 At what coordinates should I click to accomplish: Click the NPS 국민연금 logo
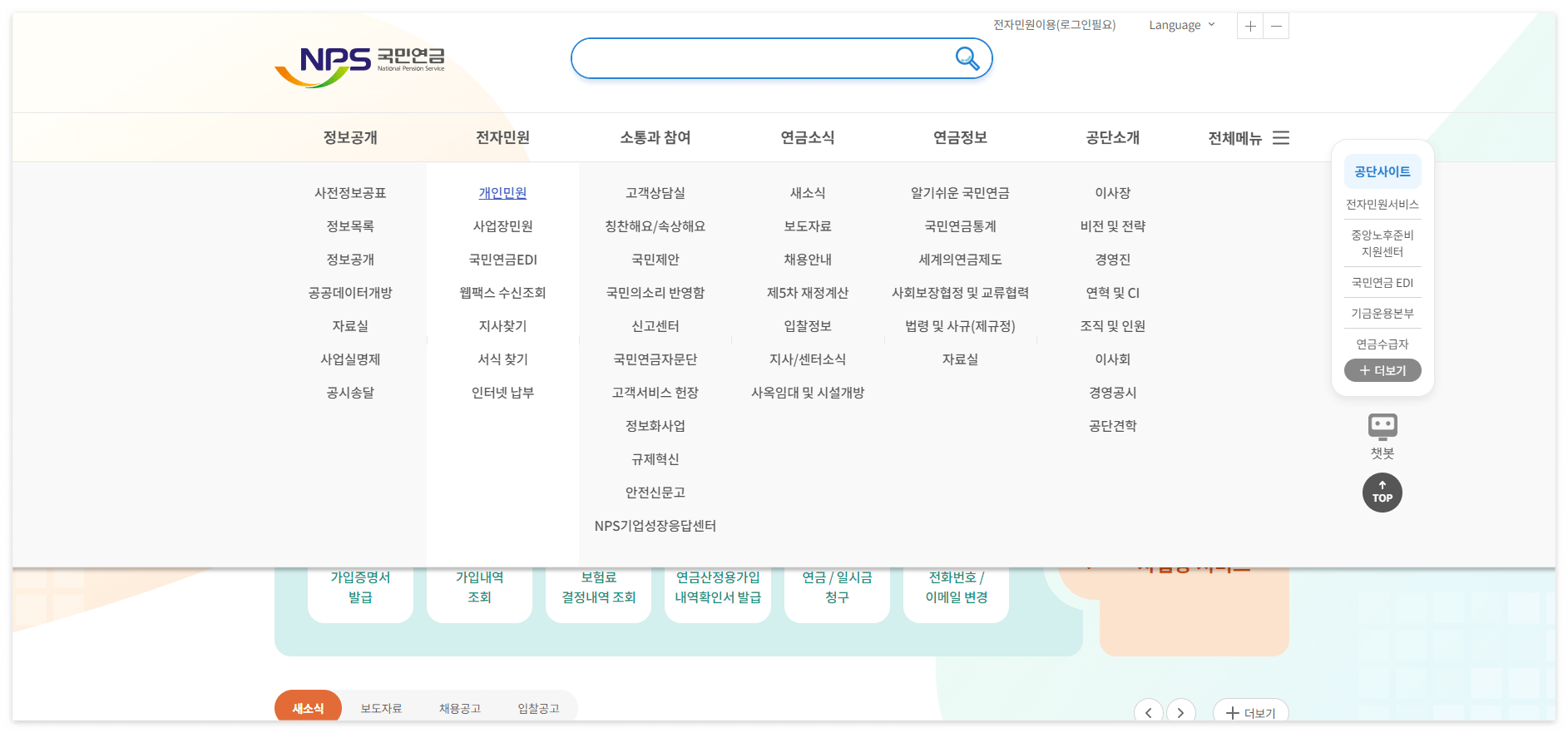[x=359, y=67]
